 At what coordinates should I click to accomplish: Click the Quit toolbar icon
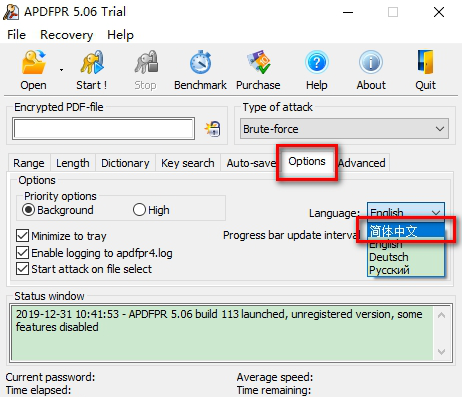coord(425,62)
